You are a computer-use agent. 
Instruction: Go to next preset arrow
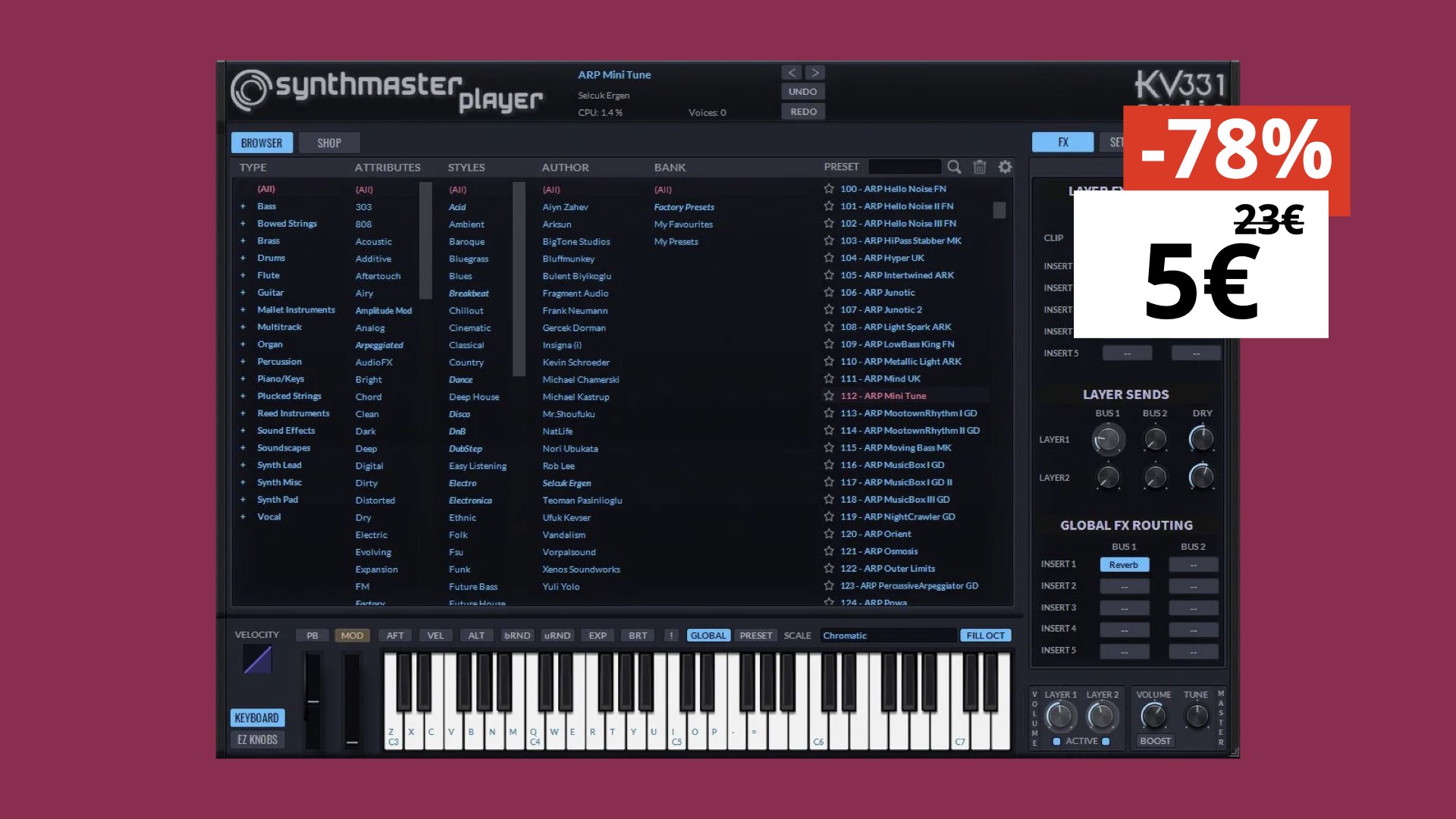(815, 73)
